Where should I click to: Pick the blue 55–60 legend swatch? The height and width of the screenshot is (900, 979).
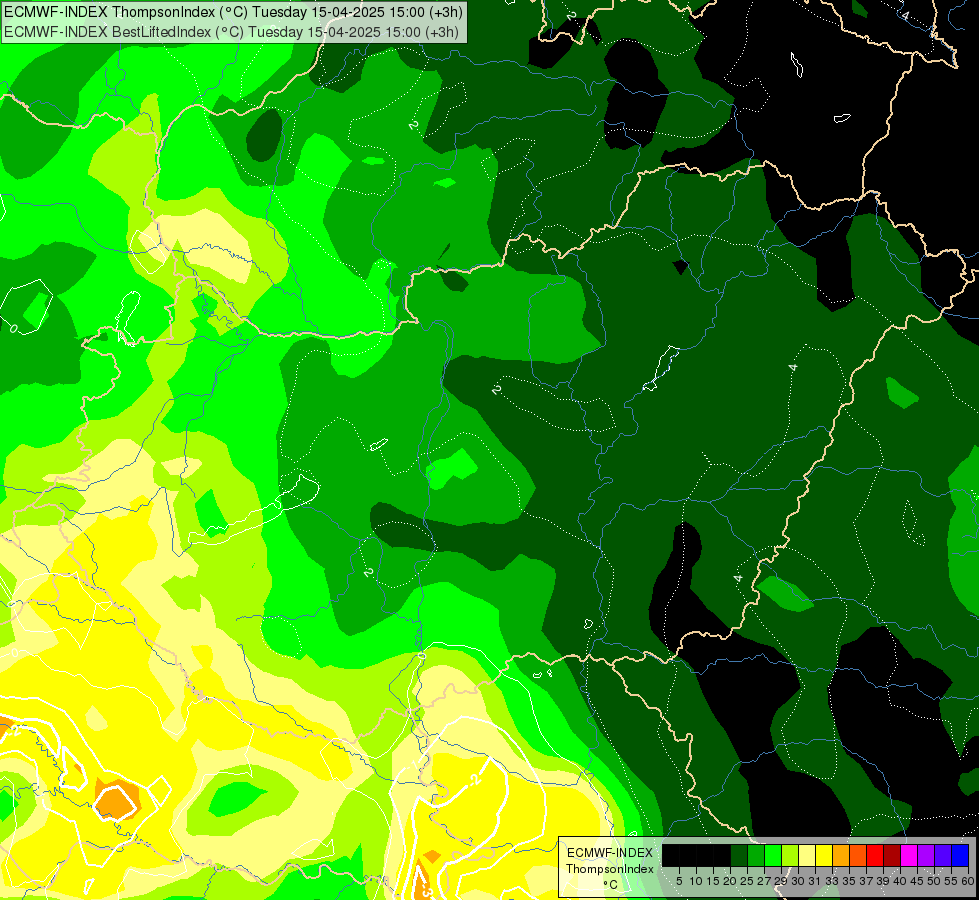pyautogui.click(x=960, y=855)
